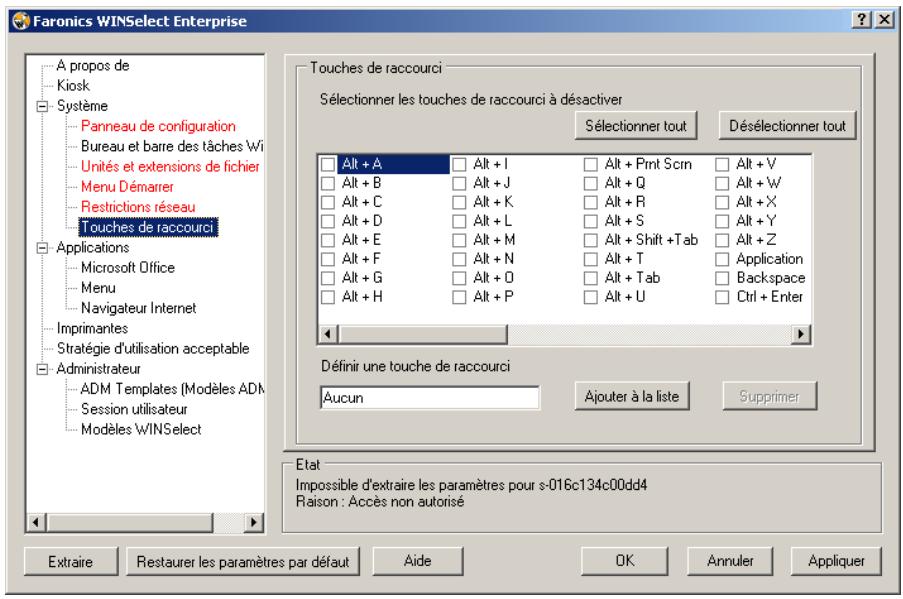The height and width of the screenshot is (599, 903).
Task: Click the tree panel left scroll arrow
Action: [x=36, y=522]
